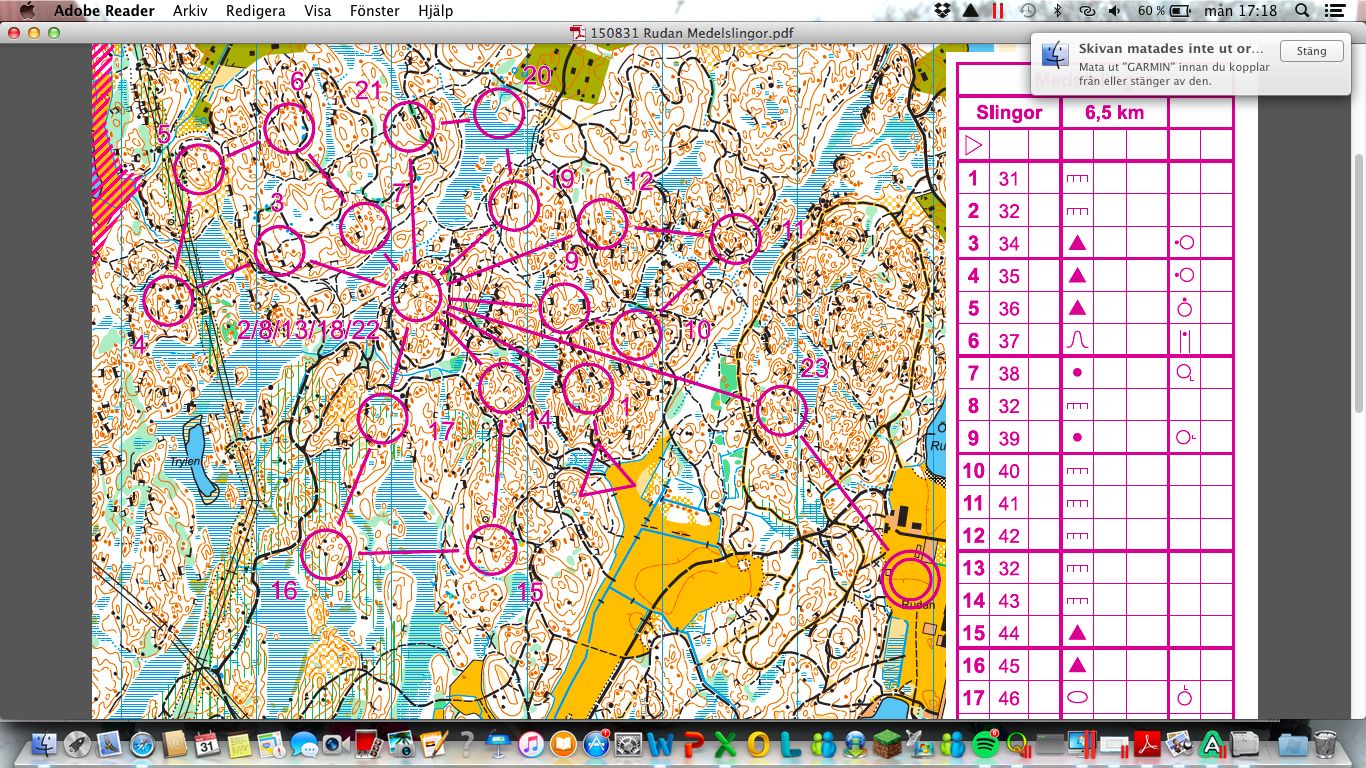Open Finder from the Dock
The image size is (1366, 768).
pos(44,745)
